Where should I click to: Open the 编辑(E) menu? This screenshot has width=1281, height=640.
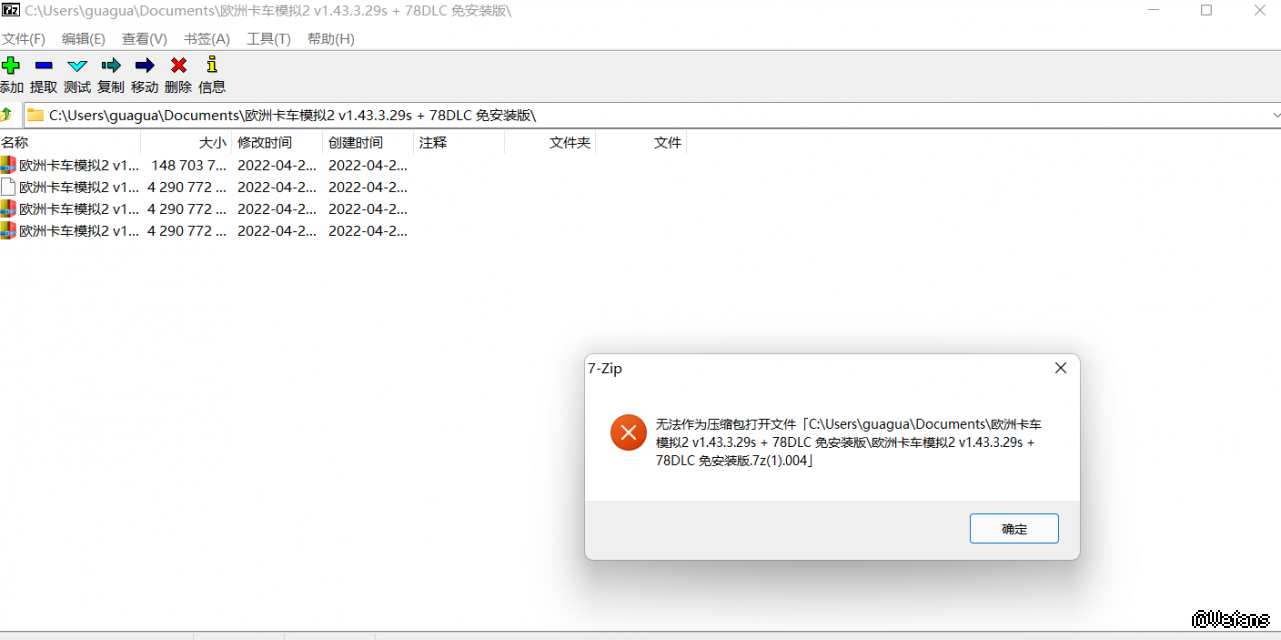pos(83,39)
